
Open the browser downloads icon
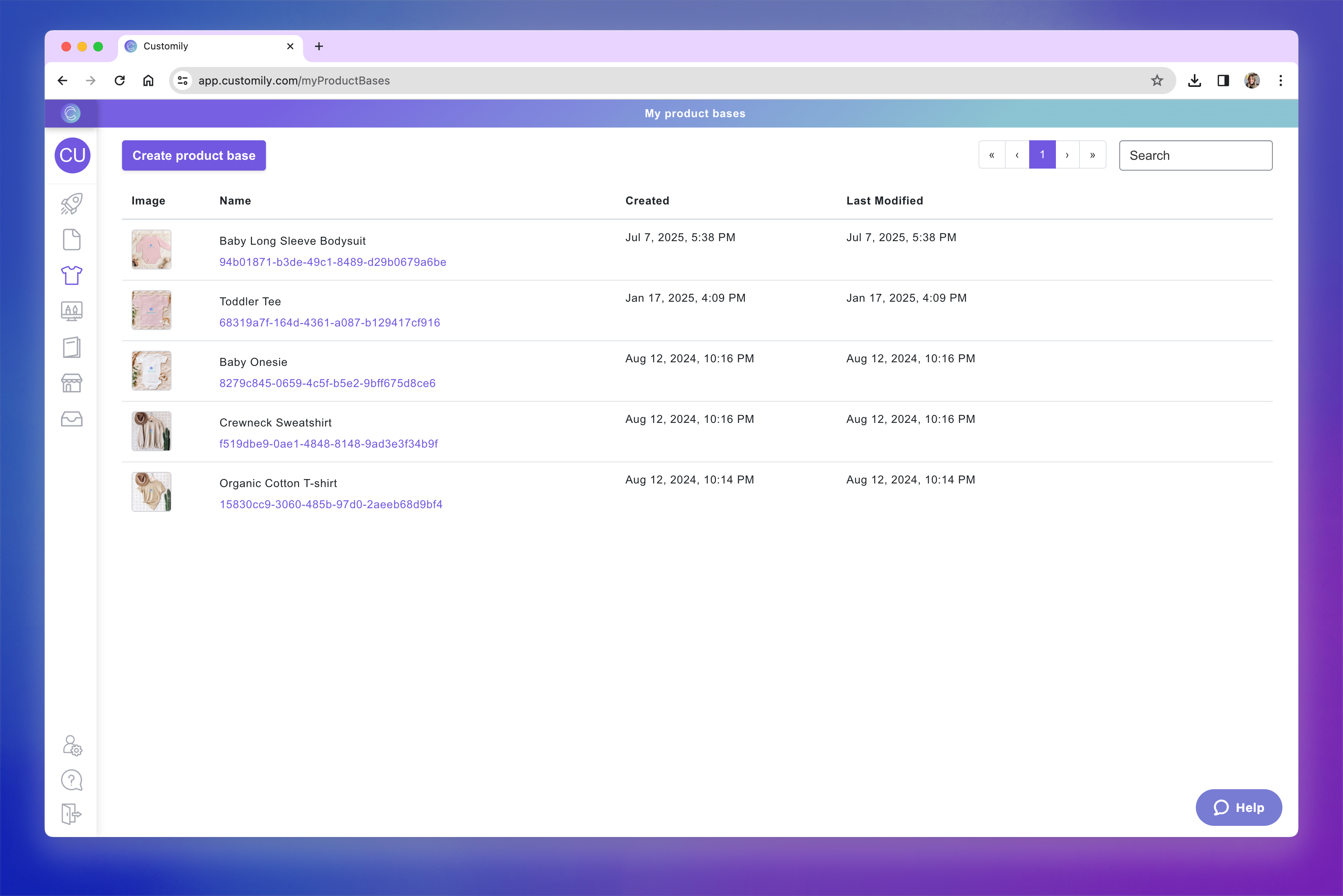[1194, 80]
